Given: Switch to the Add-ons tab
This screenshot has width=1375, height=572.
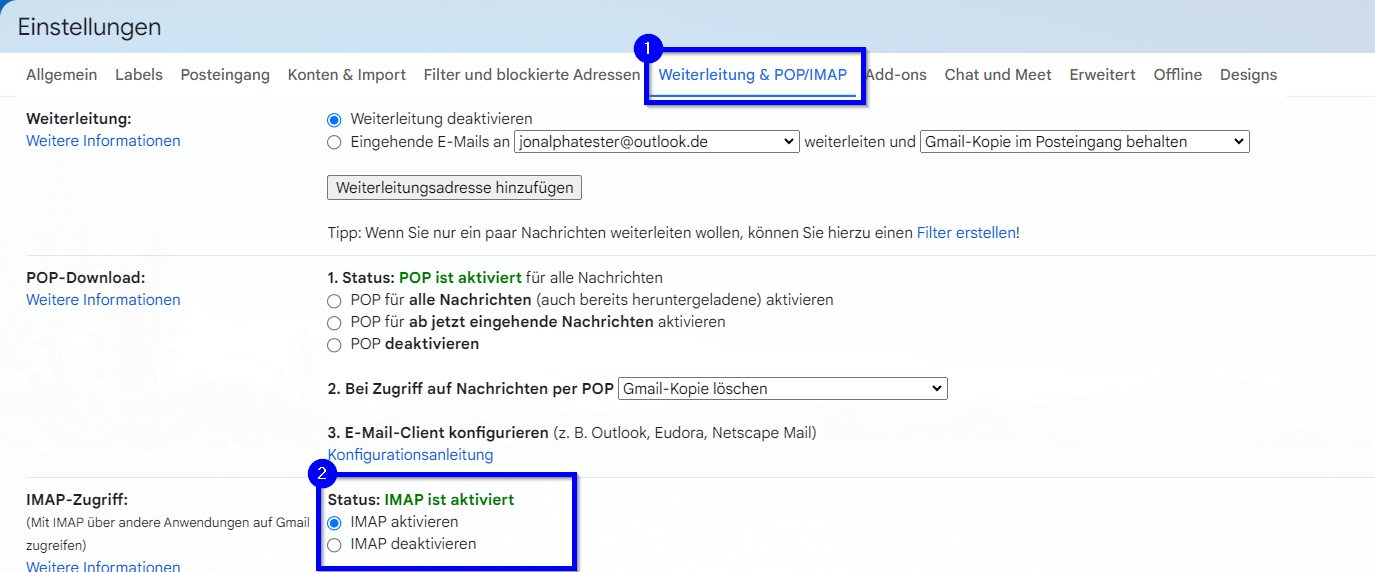Looking at the screenshot, I should 896,75.
